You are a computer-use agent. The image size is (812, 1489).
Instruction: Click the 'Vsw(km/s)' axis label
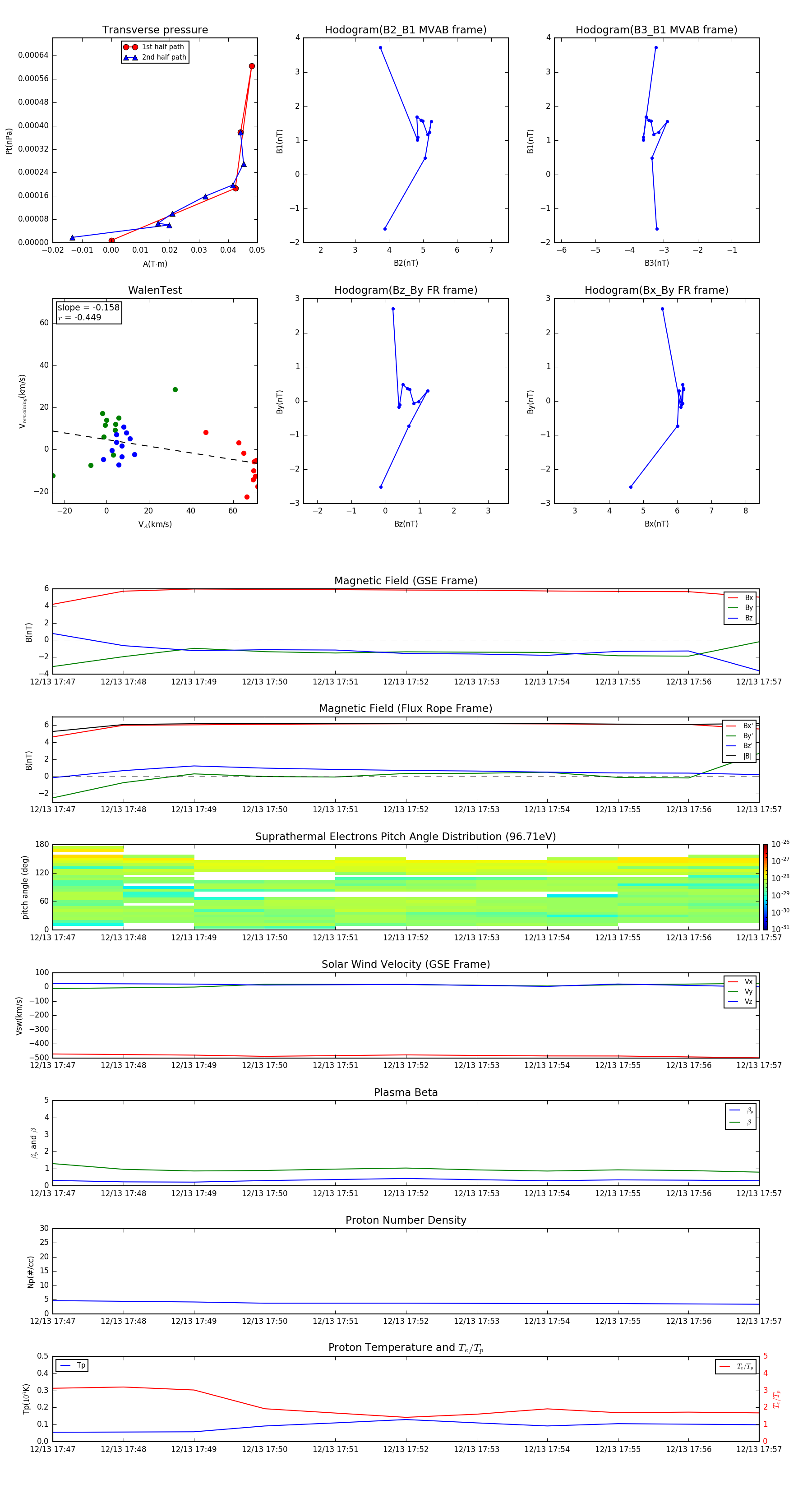[18, 1016]
